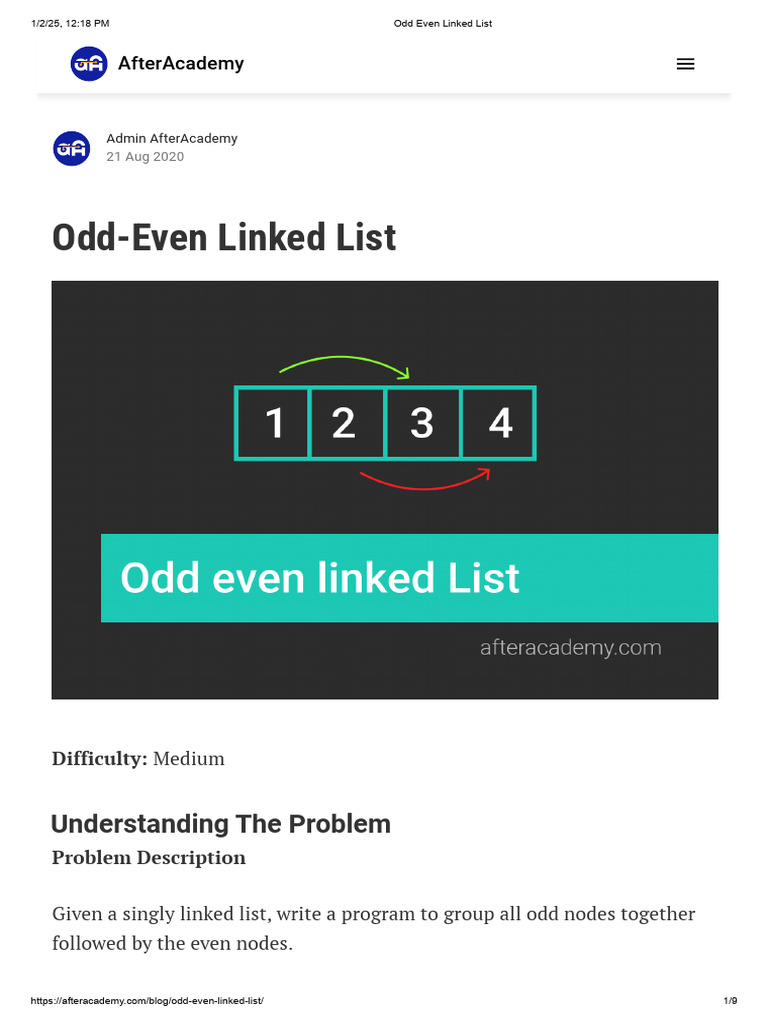Select node box numbered 3 in diagram
Screen dimensions: 768x1024
(422, 423)
